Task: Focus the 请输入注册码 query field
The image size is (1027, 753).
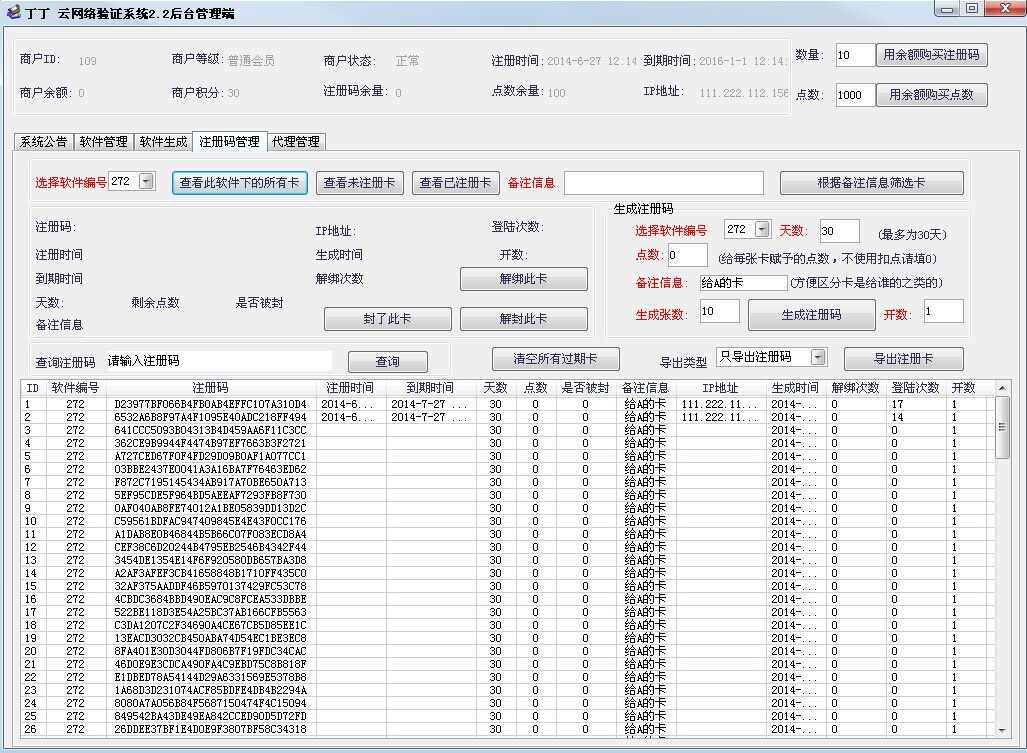Action: pyautogui.click(x=219, y=361)
